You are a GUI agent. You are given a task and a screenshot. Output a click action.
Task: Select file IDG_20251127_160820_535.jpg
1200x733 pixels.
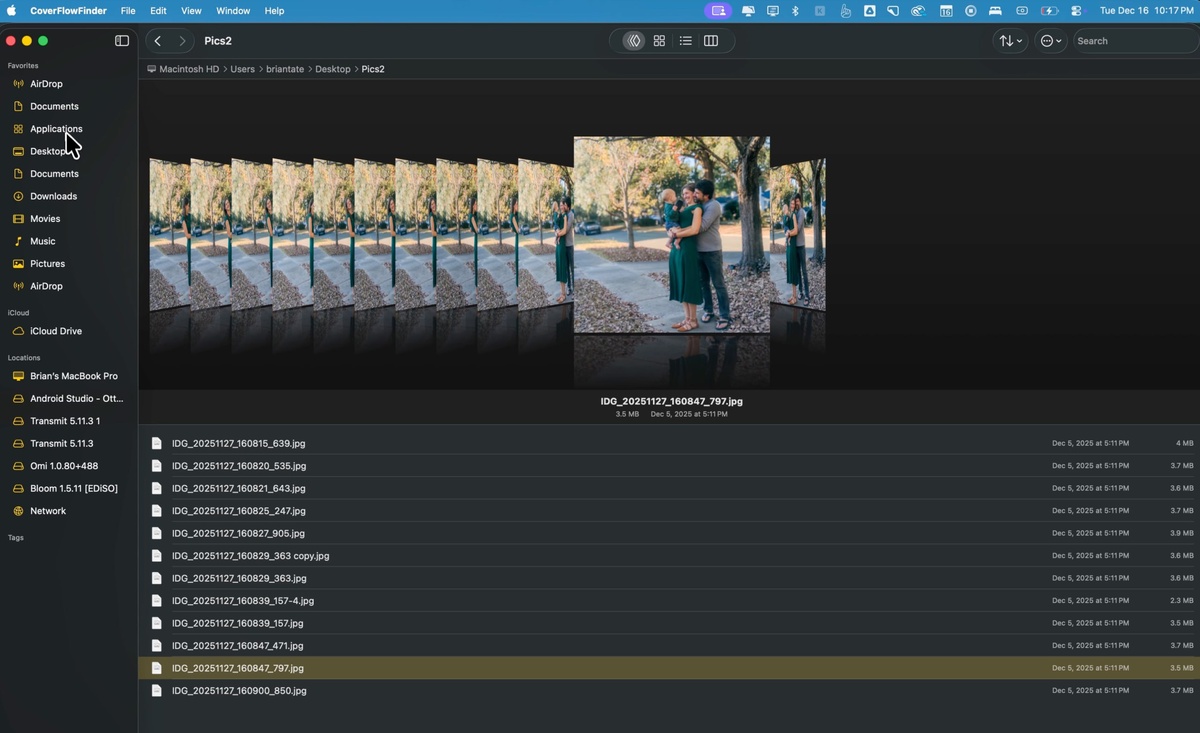coord(669,466)
